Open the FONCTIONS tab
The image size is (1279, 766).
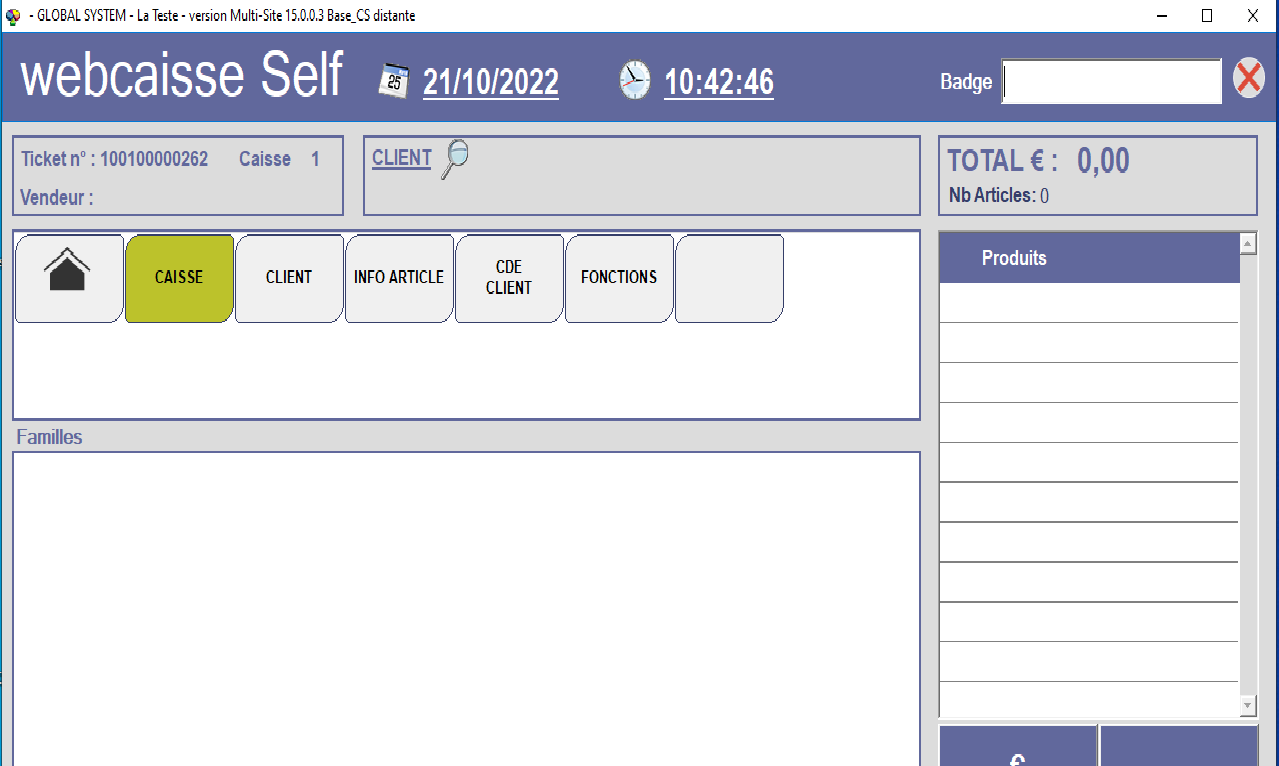619,278
